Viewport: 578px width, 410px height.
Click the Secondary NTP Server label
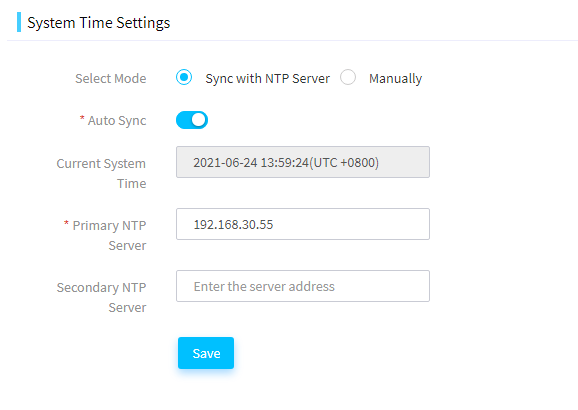point(101,297)
